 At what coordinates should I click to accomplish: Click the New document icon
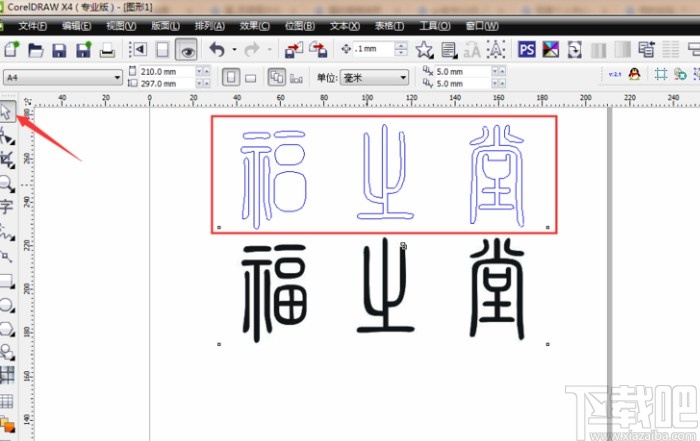pos(12,49)
